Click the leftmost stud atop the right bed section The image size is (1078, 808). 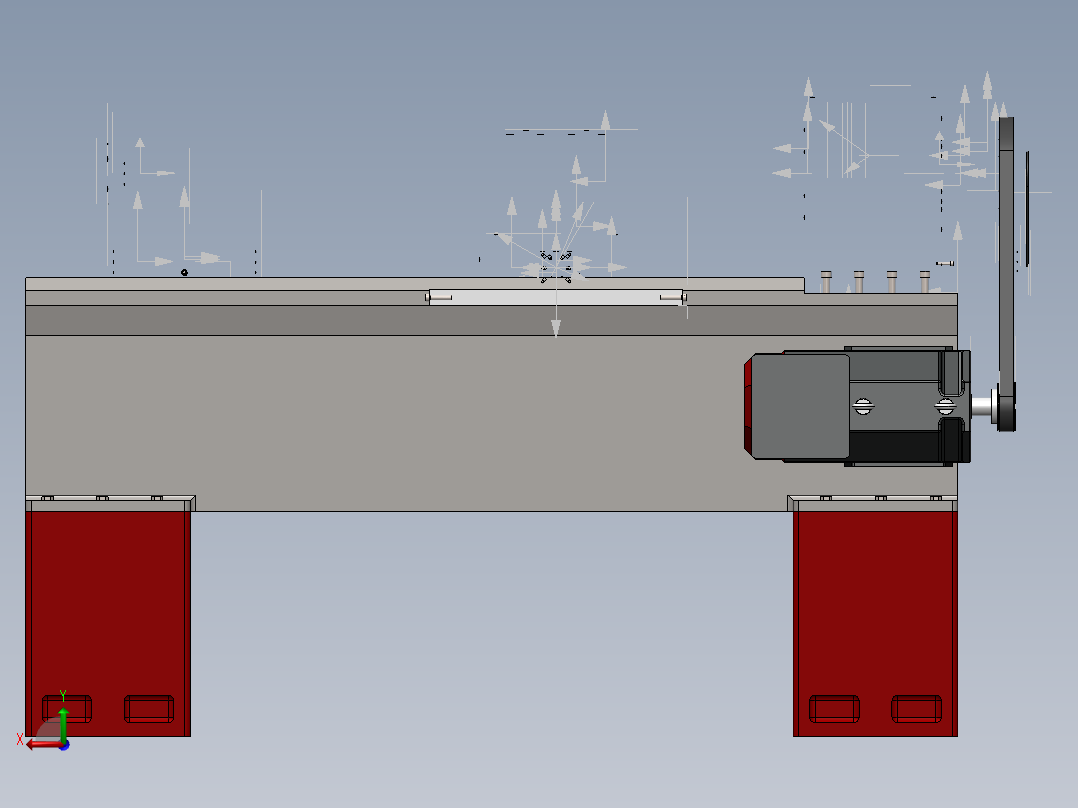pos(825,278)
